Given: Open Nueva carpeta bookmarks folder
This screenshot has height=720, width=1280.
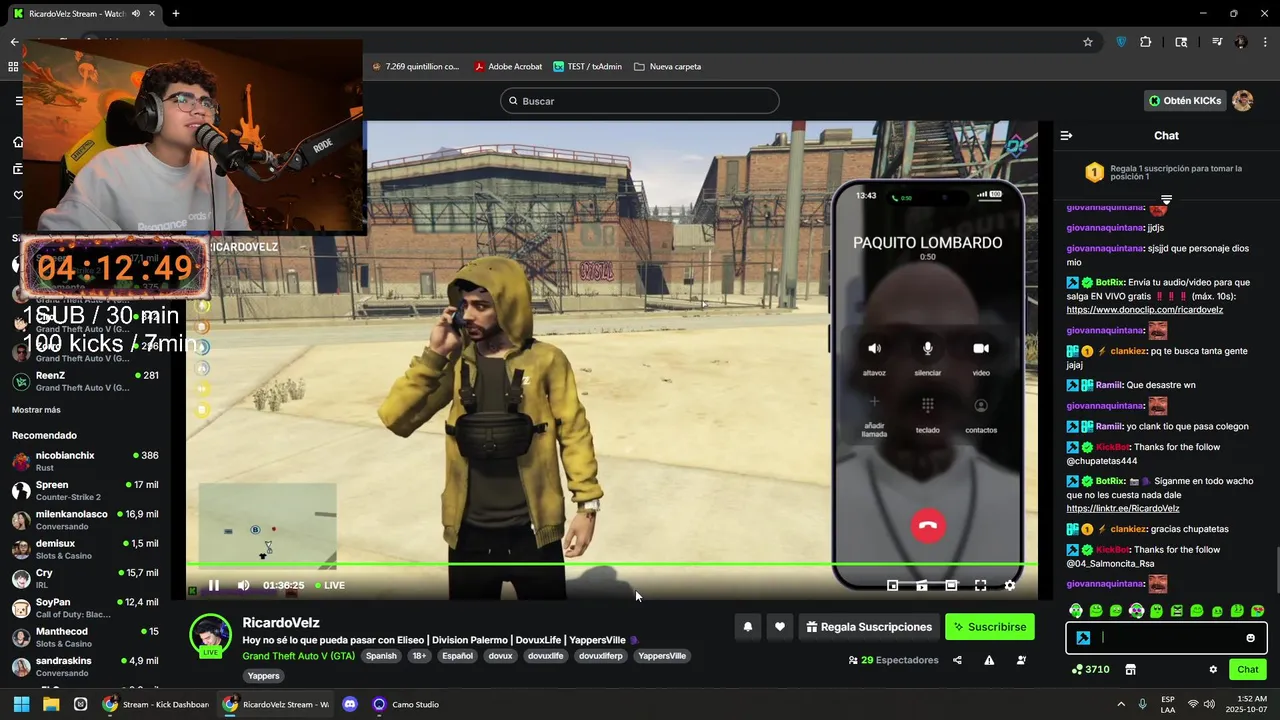Looking at the screenshot, I should point(667,67).
